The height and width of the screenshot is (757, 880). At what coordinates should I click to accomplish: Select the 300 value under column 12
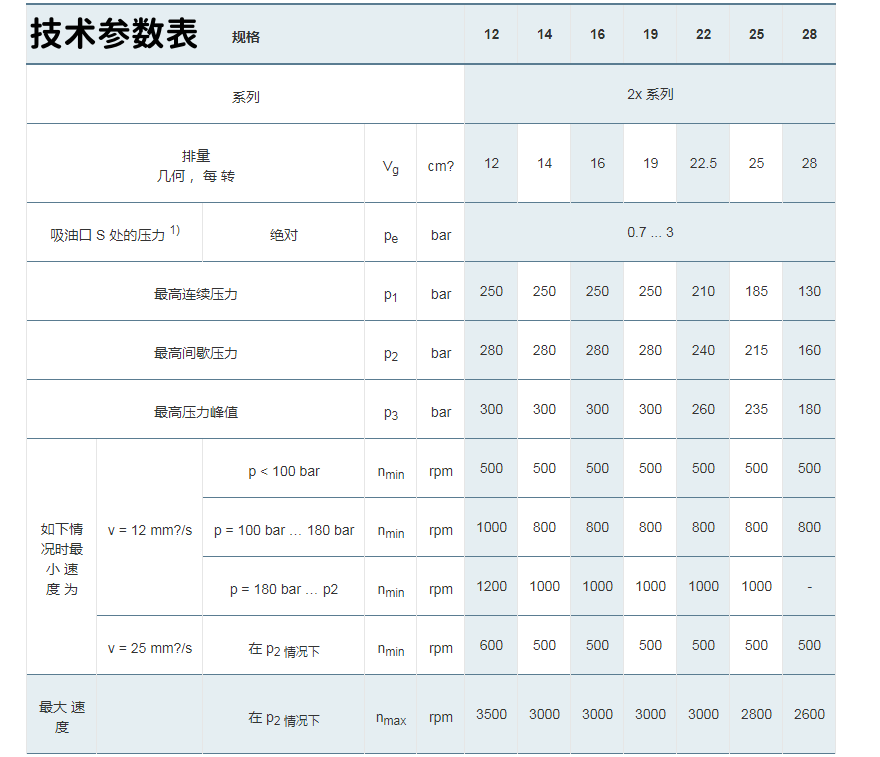490,409
